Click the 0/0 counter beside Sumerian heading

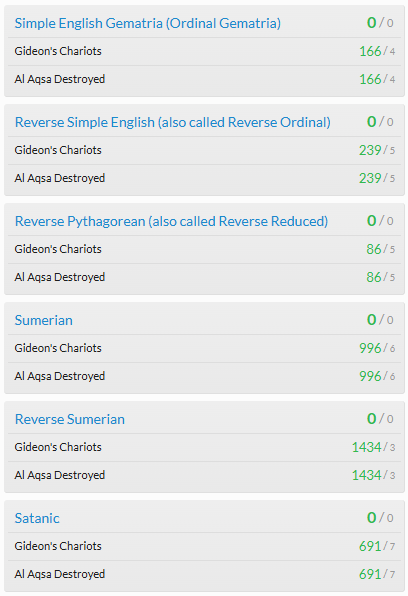[x=380, y=320]
